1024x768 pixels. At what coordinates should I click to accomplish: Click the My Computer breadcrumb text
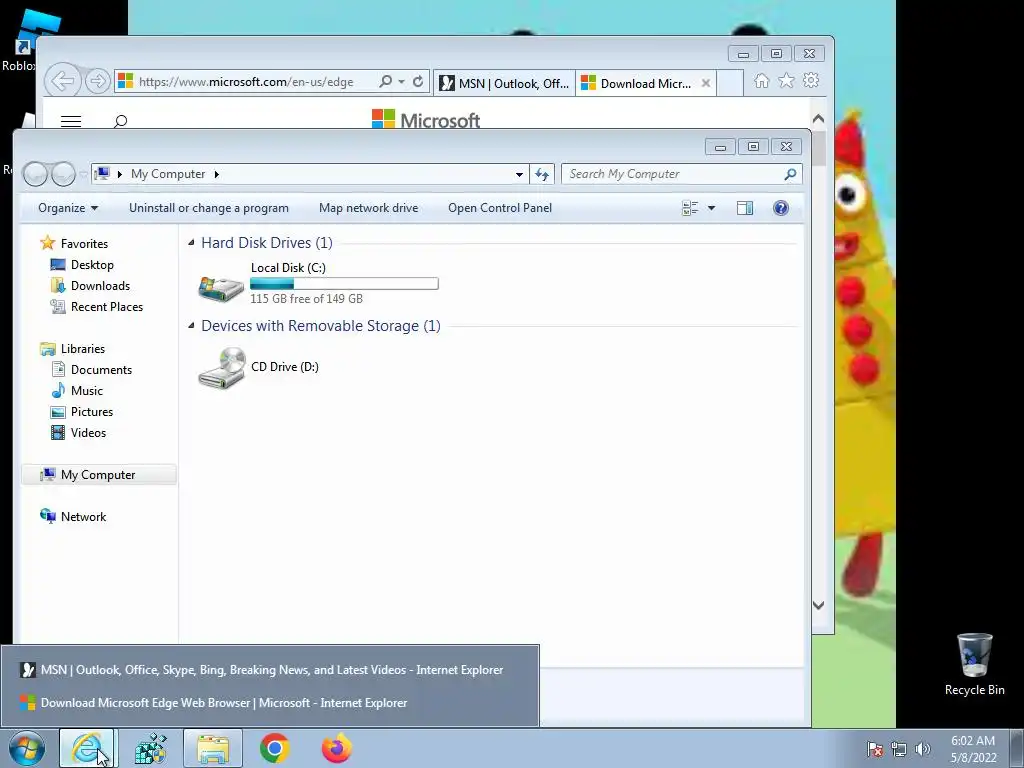pos(168,174)
